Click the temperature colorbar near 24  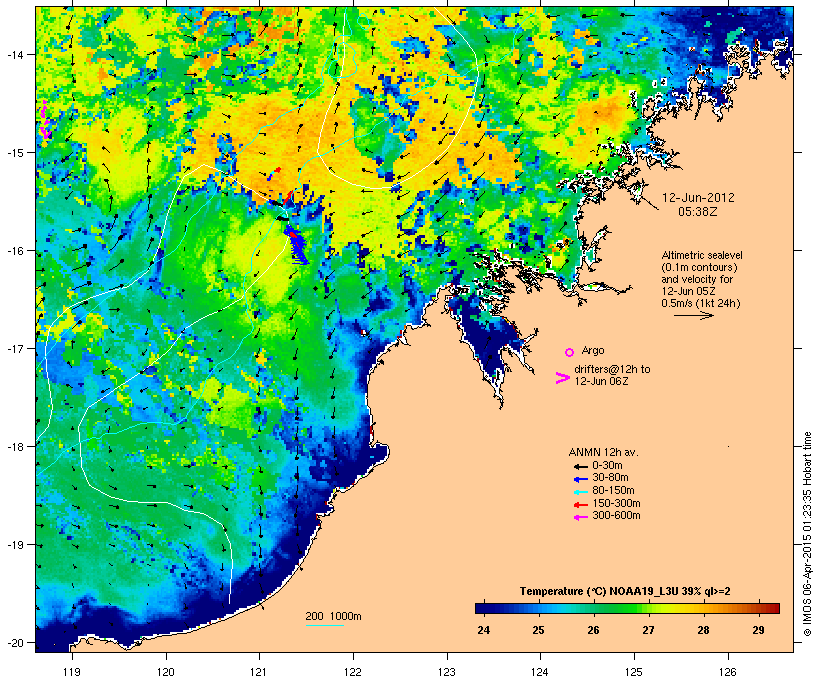pos(484,608)
